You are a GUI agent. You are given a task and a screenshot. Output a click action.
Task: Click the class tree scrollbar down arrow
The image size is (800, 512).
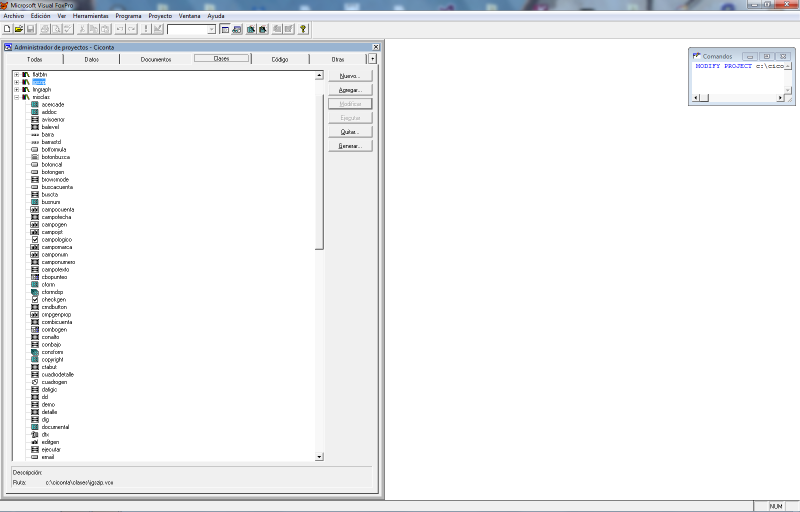click(x=319, y=457)
